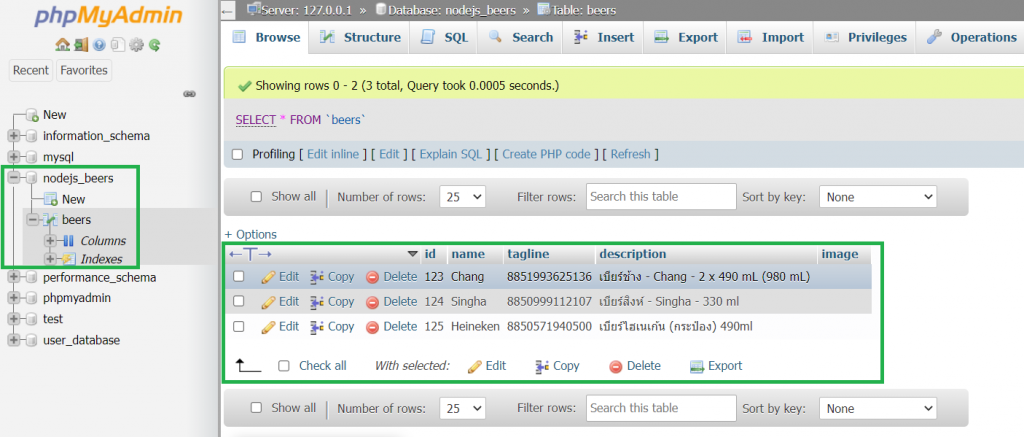The height and width of the screenshot is (437, 1024).
Task: Expand the Indexes node
Action: pyautogui.click(x=52, y=259)
